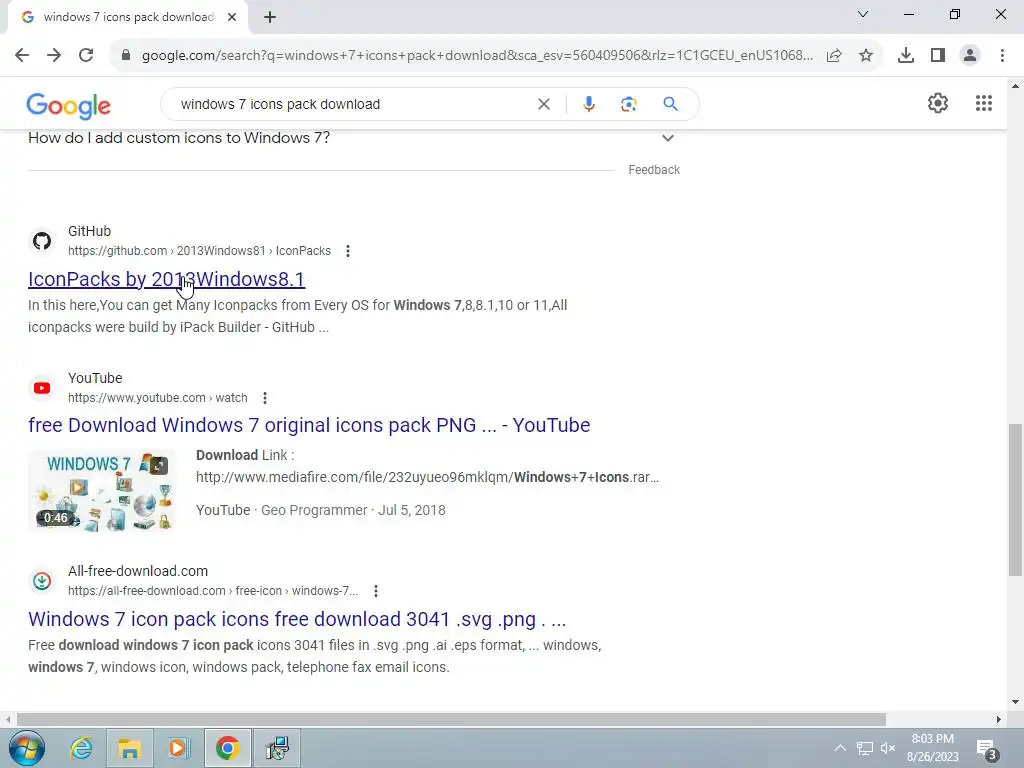The image size is (1024, 768).
Task: Search by image with the Lens icon
Action: (629, 104)
